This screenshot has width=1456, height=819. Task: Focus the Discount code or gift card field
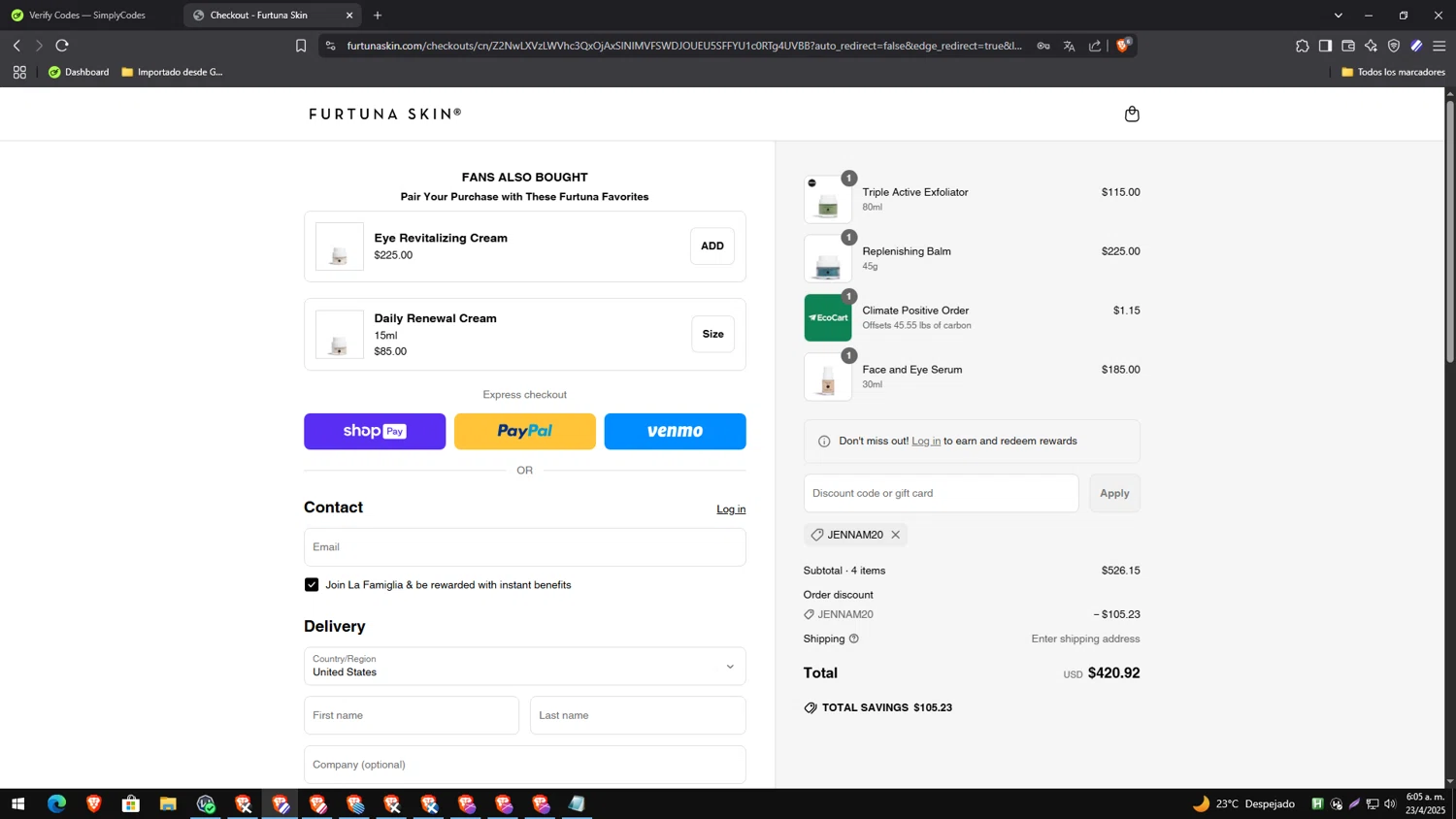pyautogui.click(x=941, y=493)
